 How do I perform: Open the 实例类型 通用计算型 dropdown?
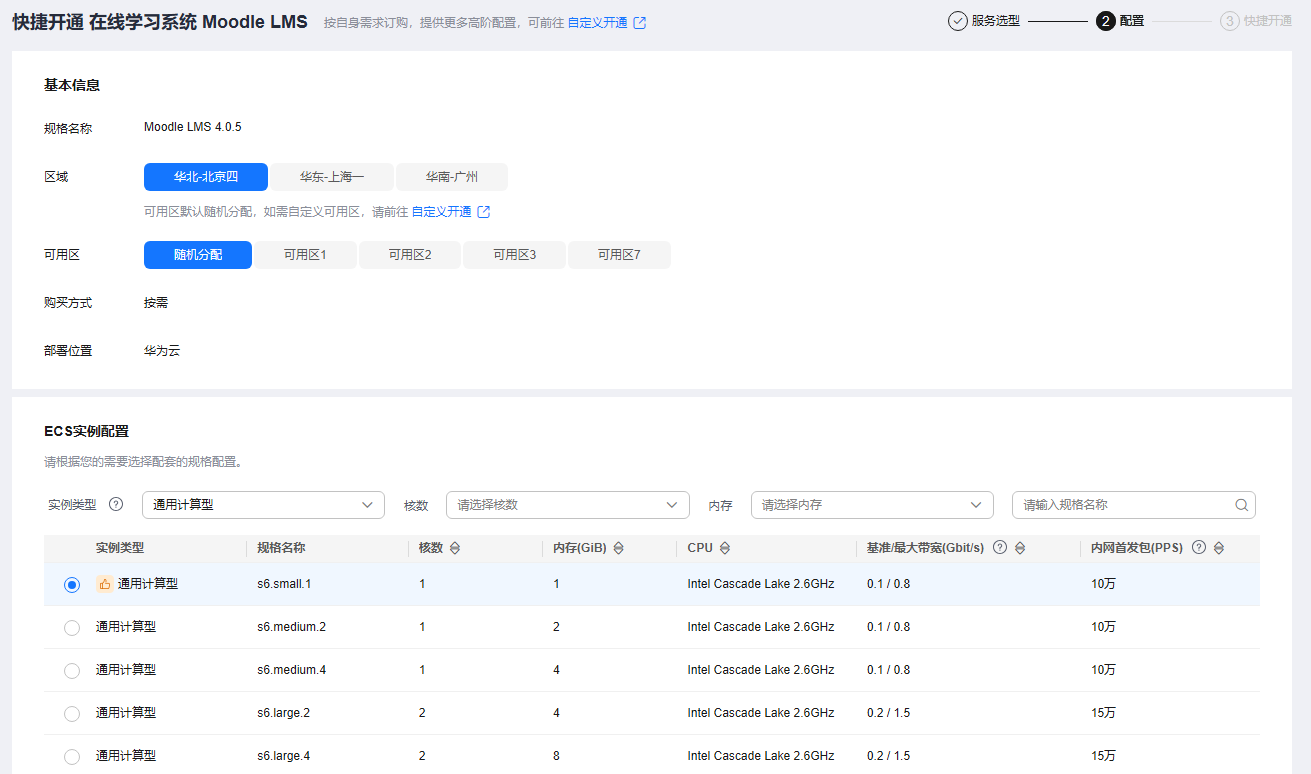click(263, 505)
